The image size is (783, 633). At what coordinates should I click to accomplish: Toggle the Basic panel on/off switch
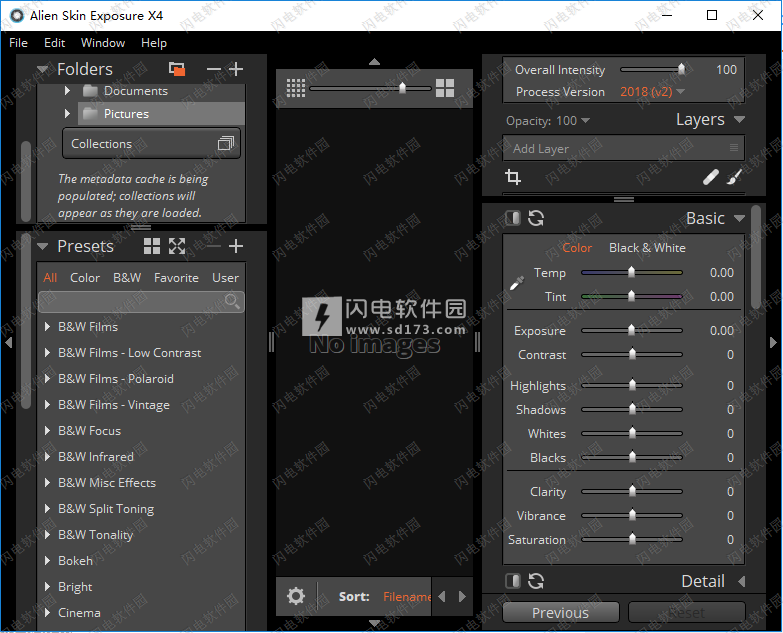[x=513, y=218]
